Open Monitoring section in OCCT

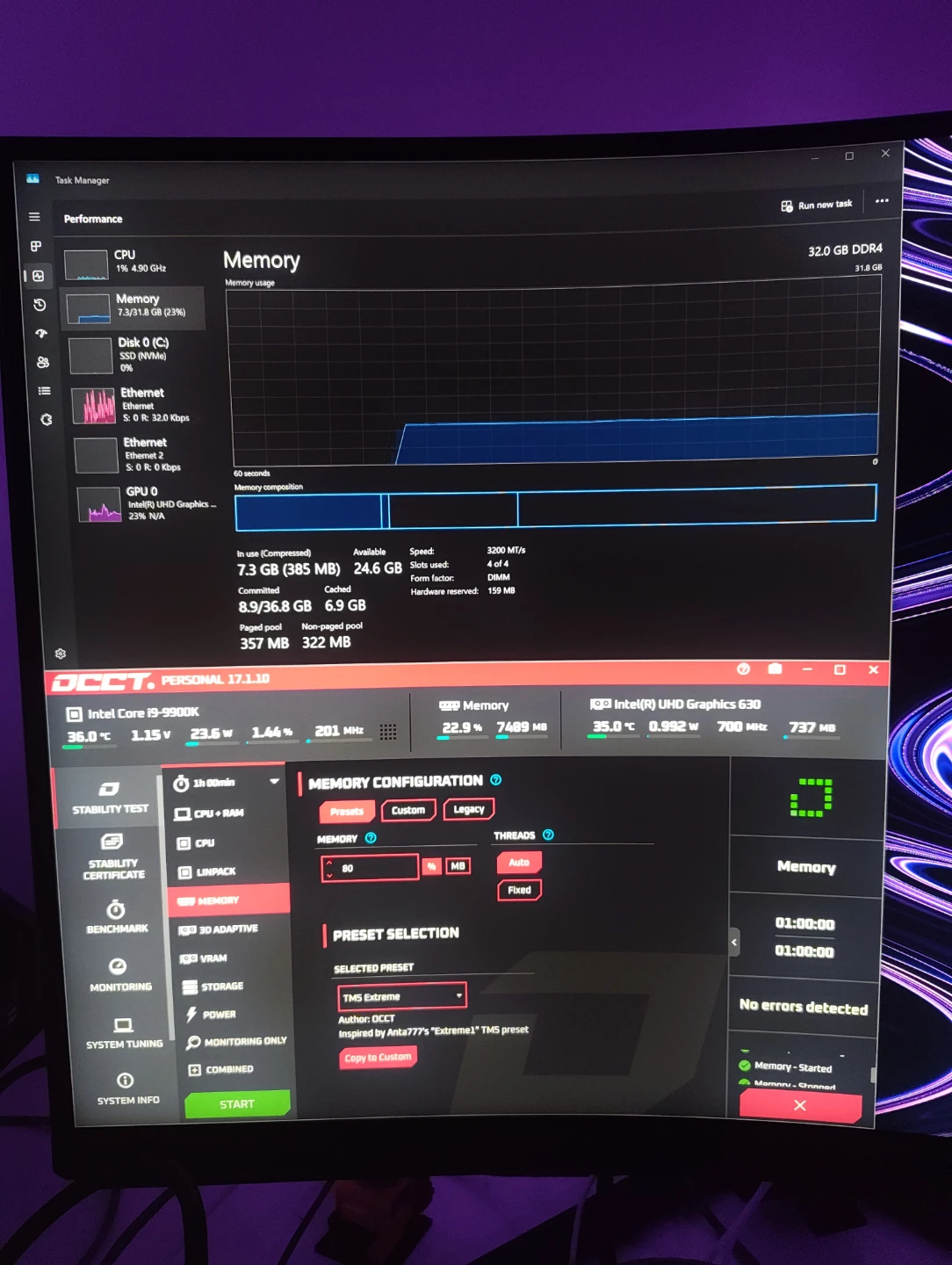[119, 975]
